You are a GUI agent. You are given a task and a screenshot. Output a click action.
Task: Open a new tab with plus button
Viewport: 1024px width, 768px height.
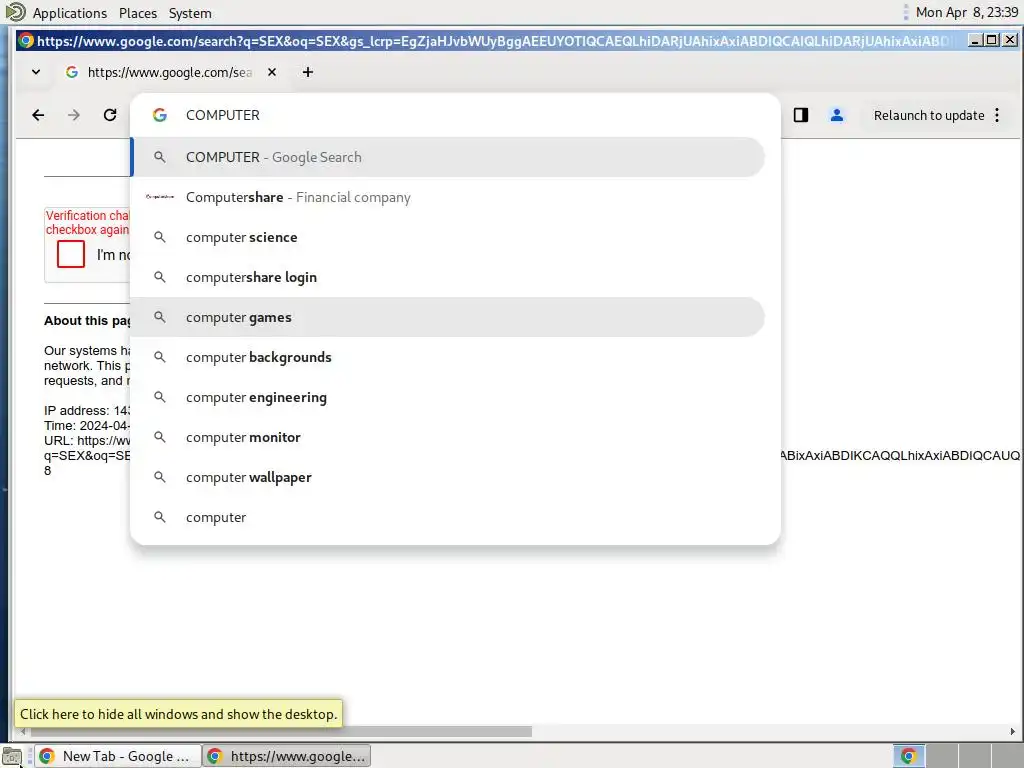pyautogui.click(x=308, y=72)
